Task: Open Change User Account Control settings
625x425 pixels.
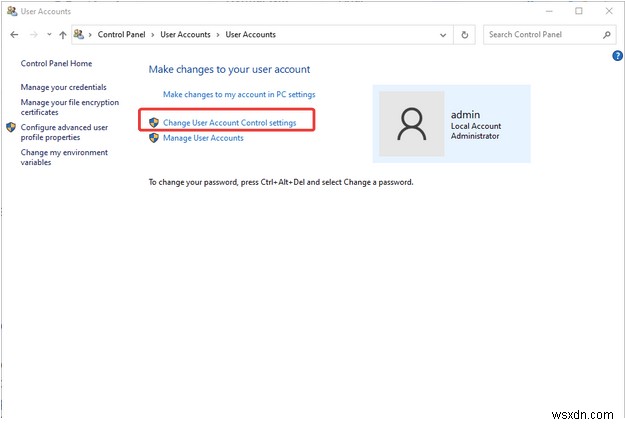Action: pyautogui.click(x=230, y=123)
